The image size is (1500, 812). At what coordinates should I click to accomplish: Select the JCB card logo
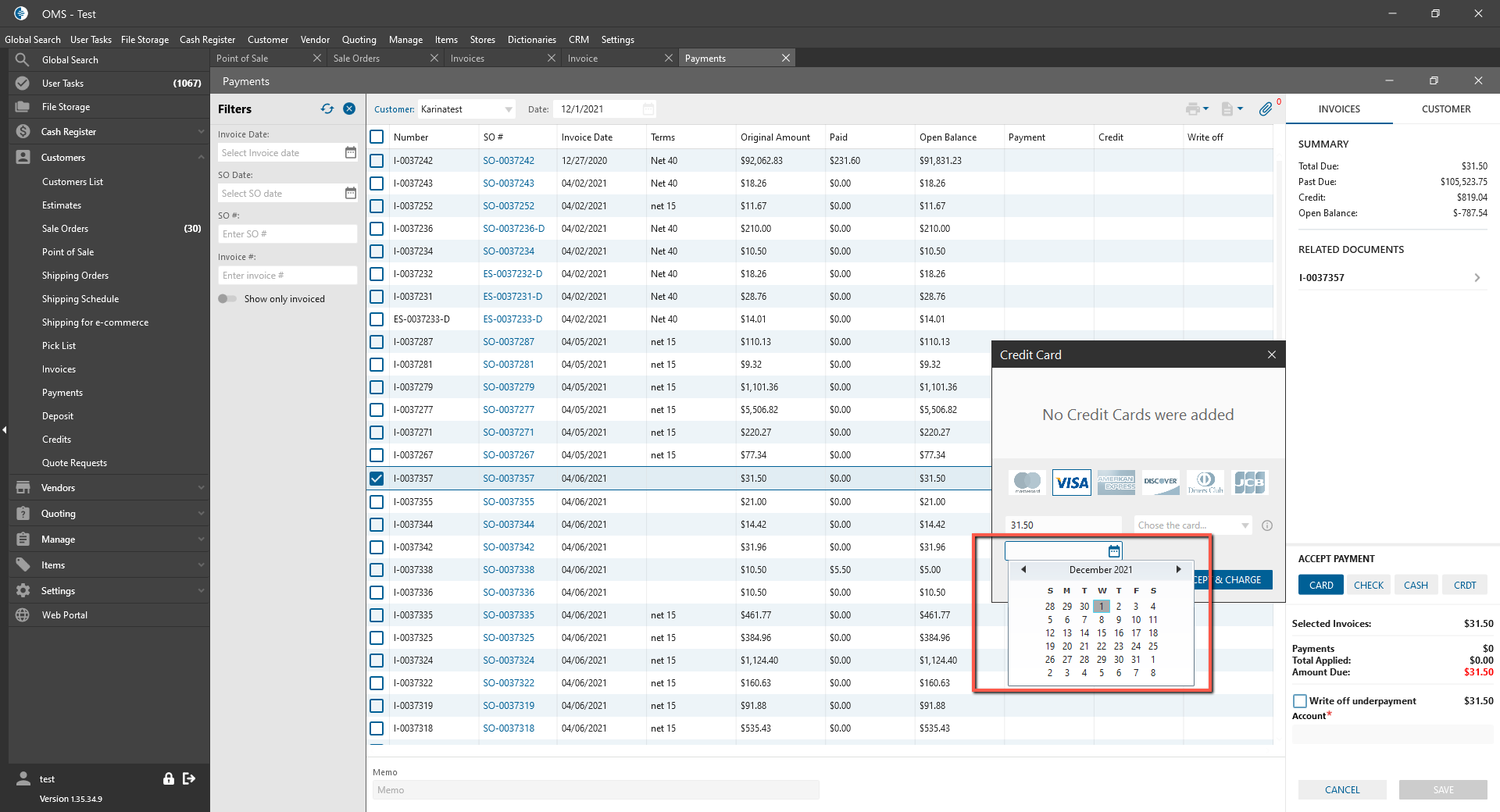click(x=1249, y=483)
